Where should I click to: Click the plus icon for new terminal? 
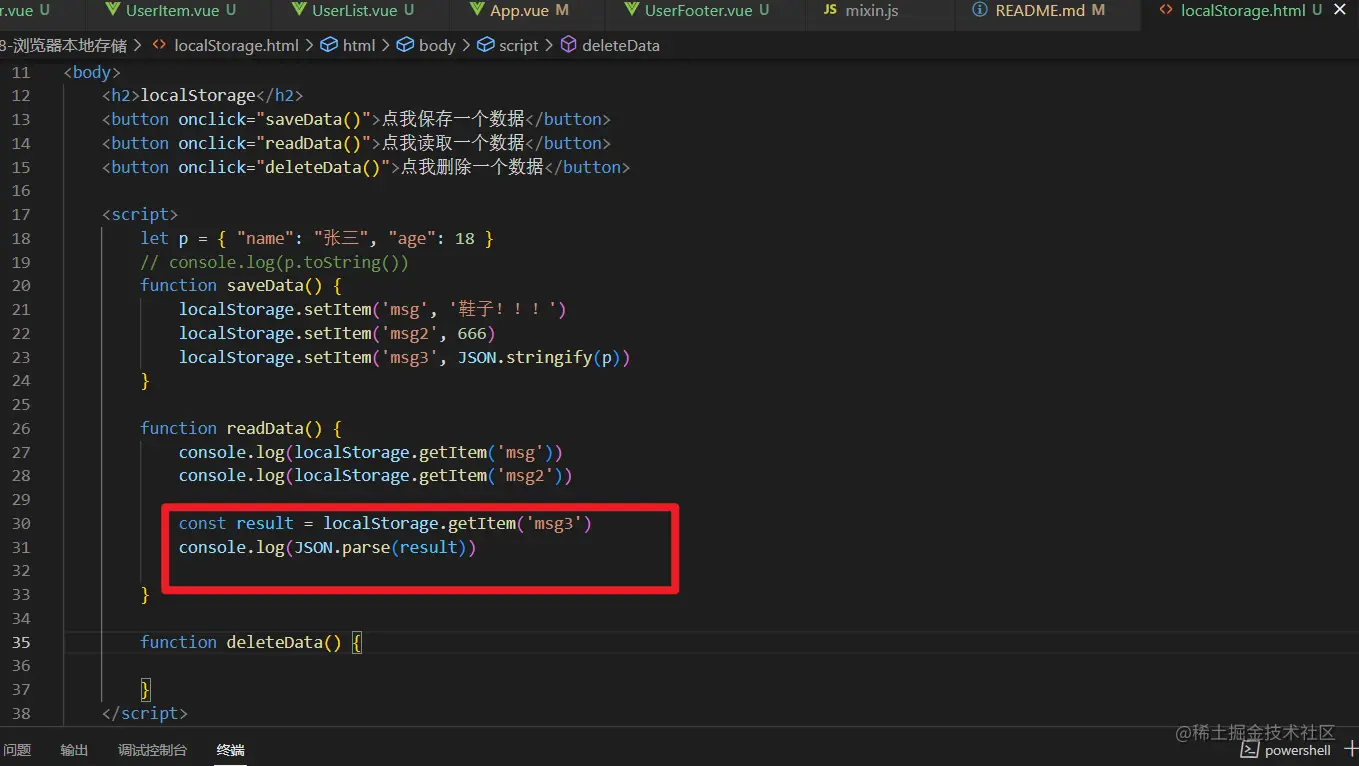coord(1351,749)
